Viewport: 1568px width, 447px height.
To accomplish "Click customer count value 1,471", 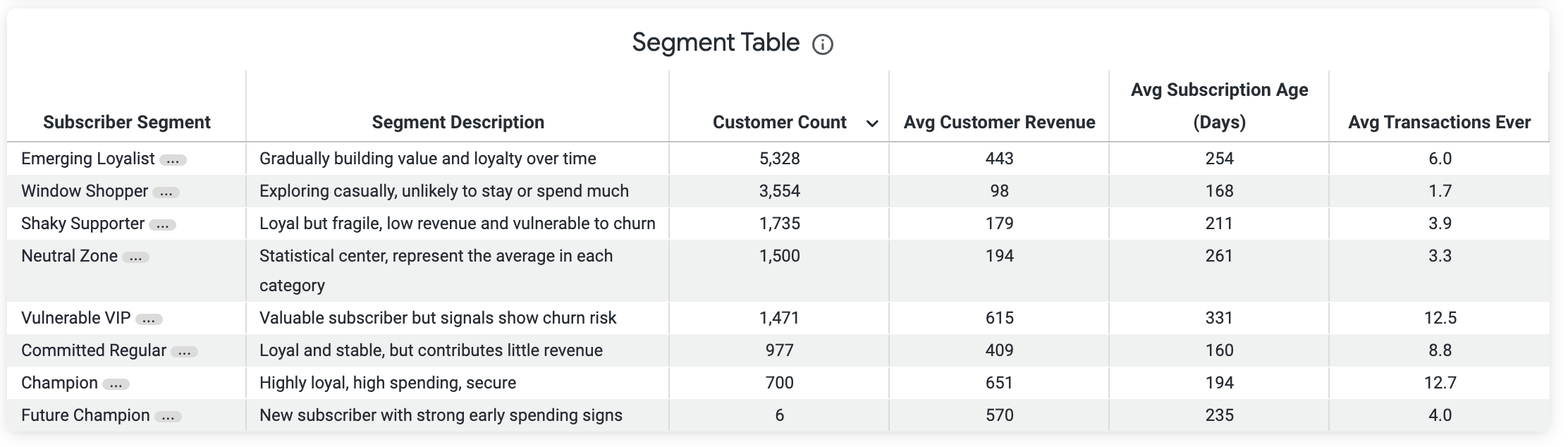I will 780,318.
